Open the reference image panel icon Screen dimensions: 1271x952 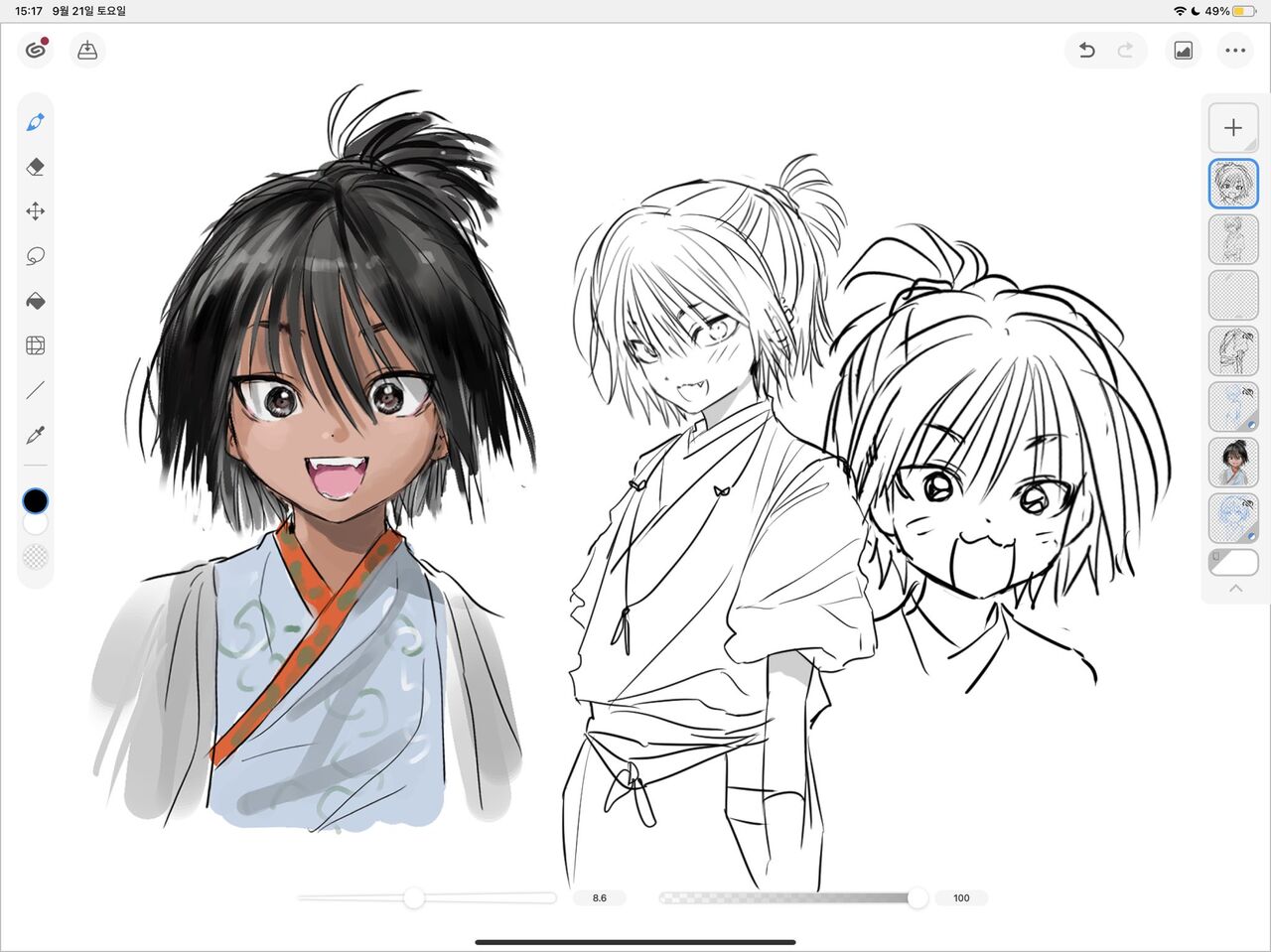1183,50
